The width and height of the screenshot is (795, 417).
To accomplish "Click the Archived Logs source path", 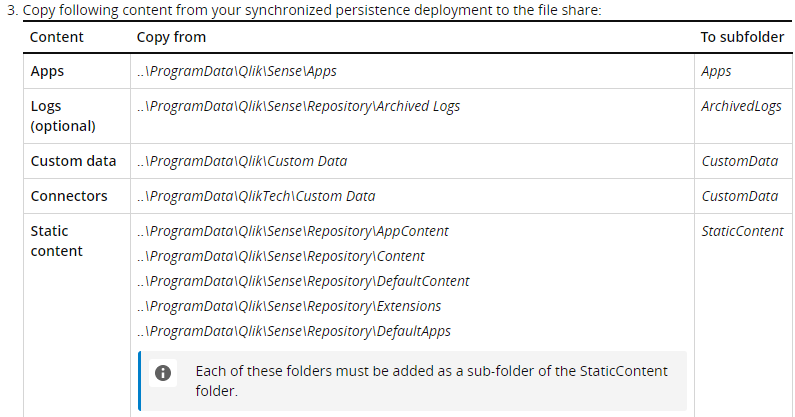I will 298,106.
